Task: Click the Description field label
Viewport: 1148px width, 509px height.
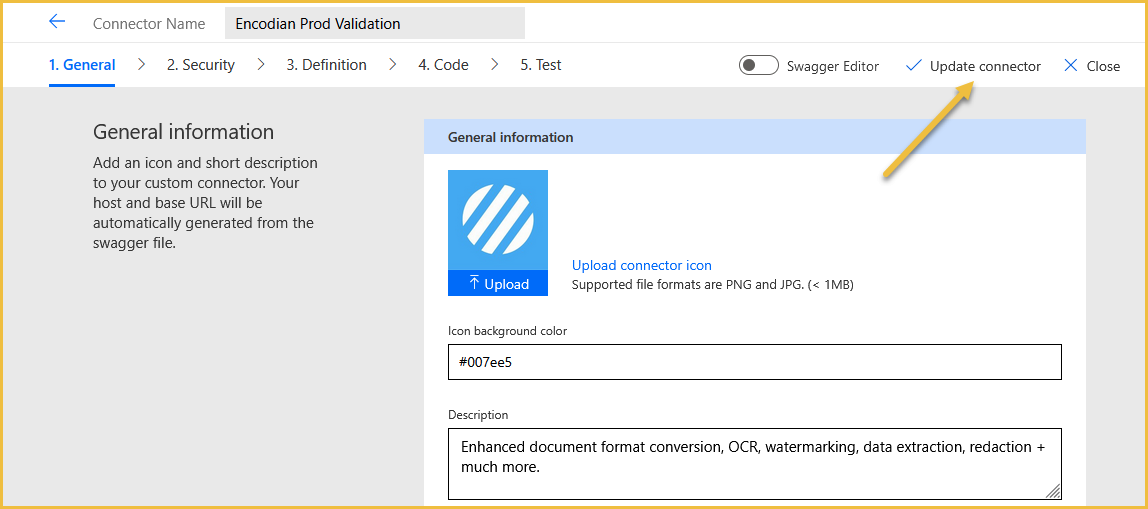Action: tap(478, 415)
